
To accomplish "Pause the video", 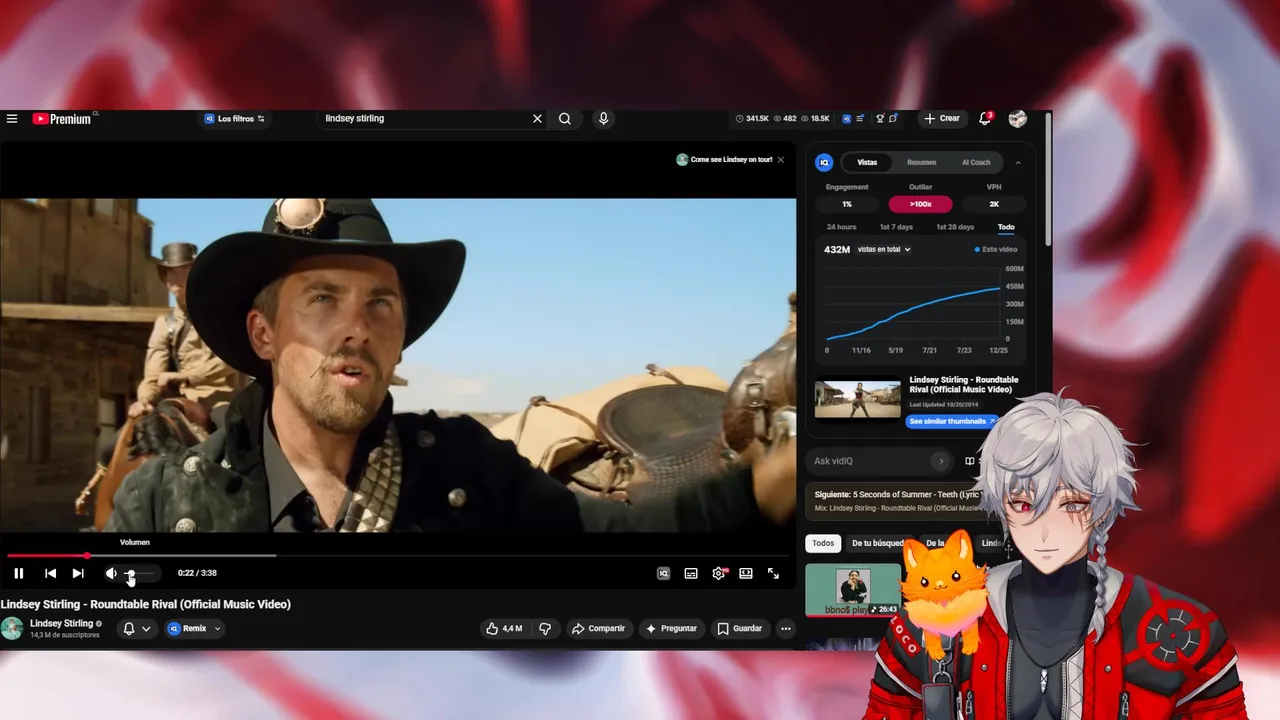I will (x=18, y=573).
